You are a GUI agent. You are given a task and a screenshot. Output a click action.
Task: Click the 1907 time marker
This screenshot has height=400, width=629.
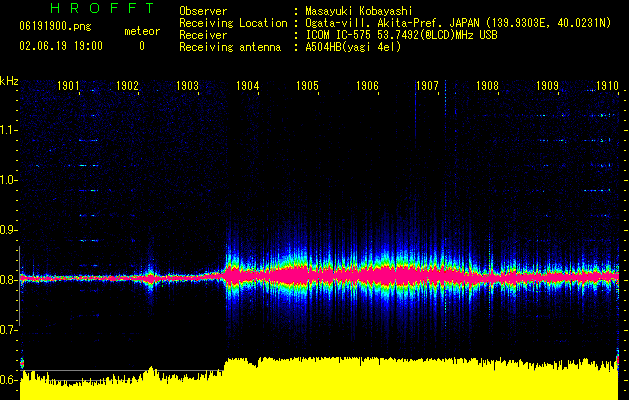[427, 85]
